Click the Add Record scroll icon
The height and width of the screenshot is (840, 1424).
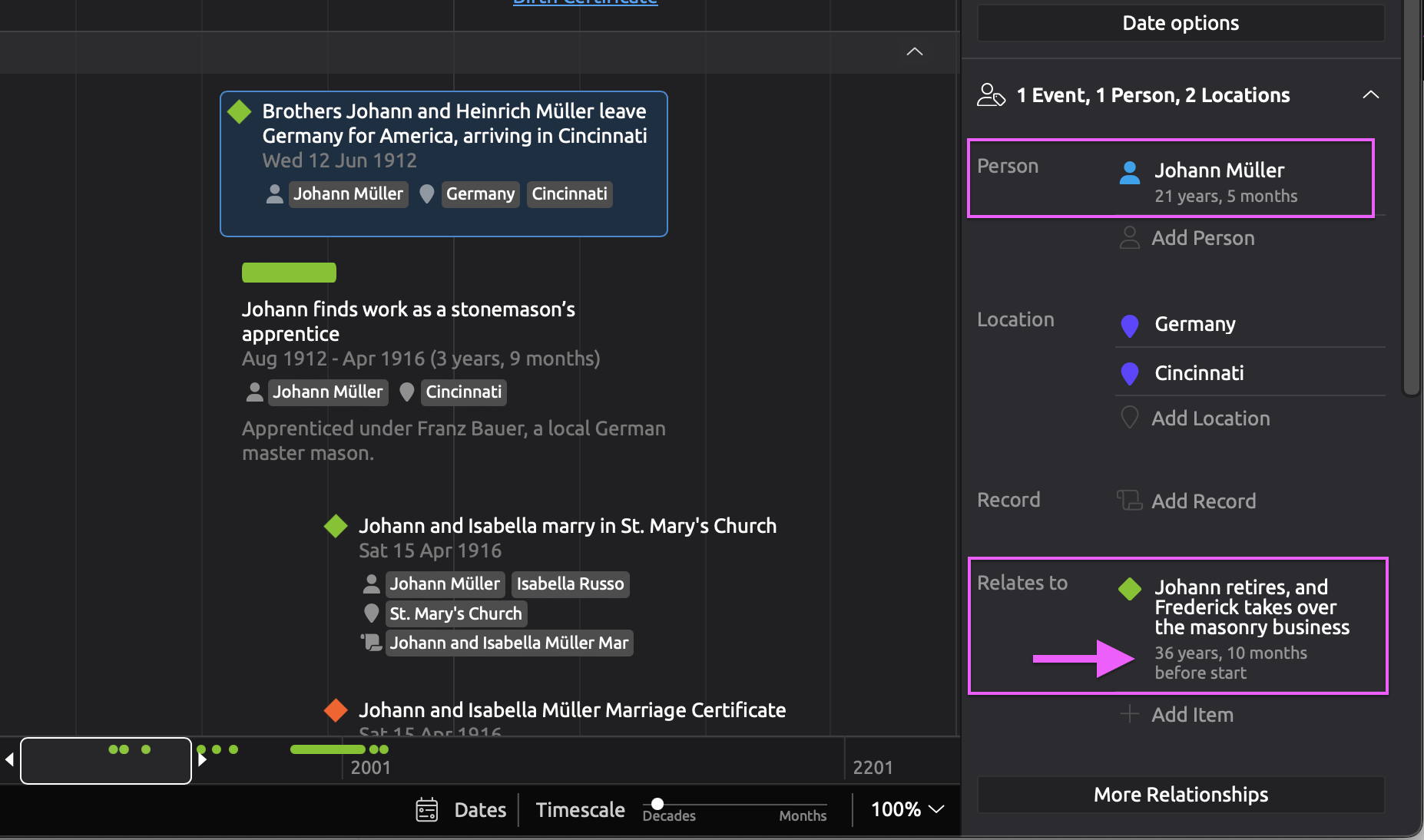[1129, 501]
